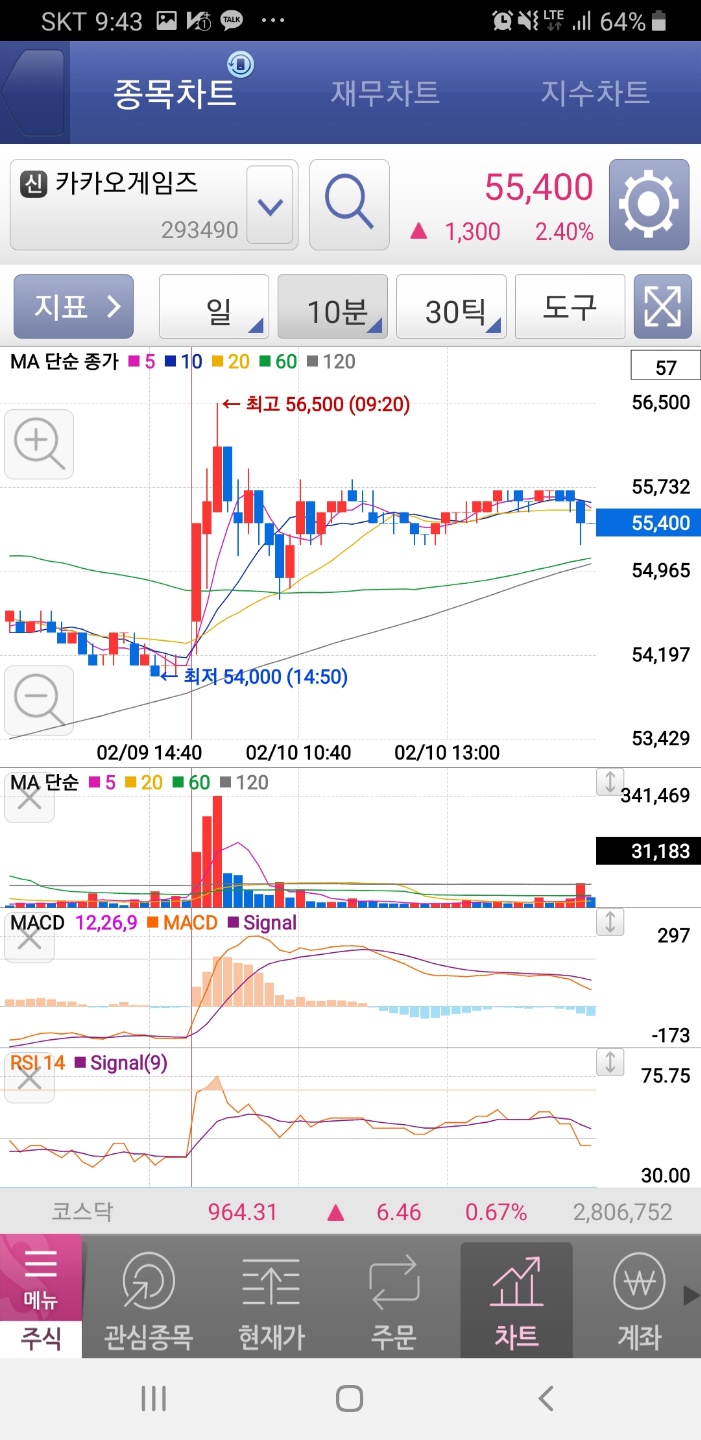This screenshot has width=701, height=1440.
Task: Tap Signal(9) legend in RSI panel
Action: [120, 1062]
